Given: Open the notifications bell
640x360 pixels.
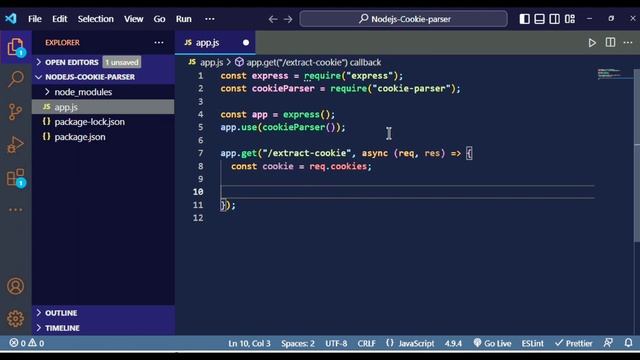Looking at the screenshot, I should point(628,343).
